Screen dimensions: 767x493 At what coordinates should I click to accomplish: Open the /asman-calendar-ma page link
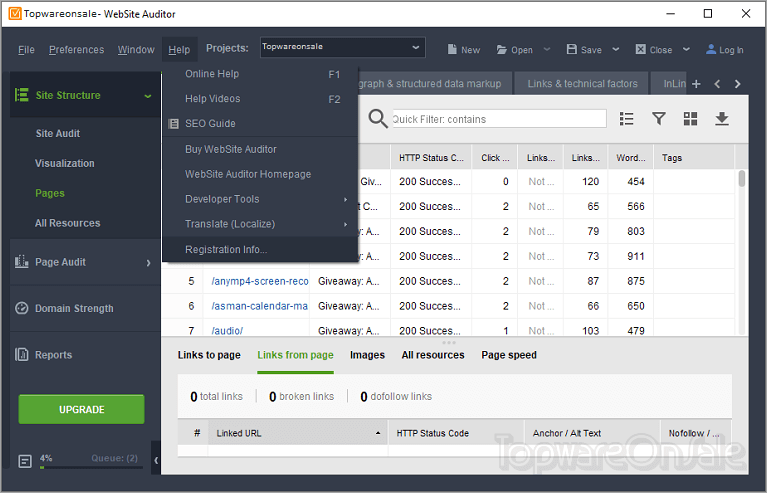pos(259,306)
